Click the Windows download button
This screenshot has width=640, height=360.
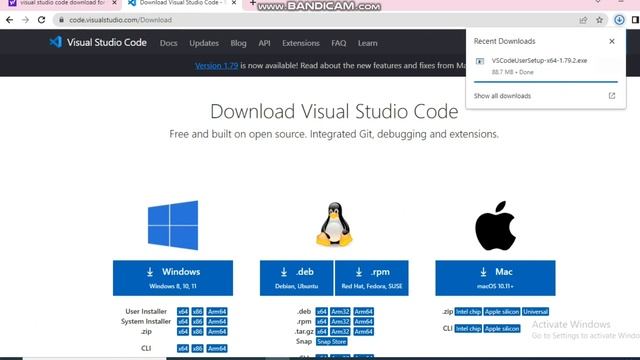tap(173, 278)
